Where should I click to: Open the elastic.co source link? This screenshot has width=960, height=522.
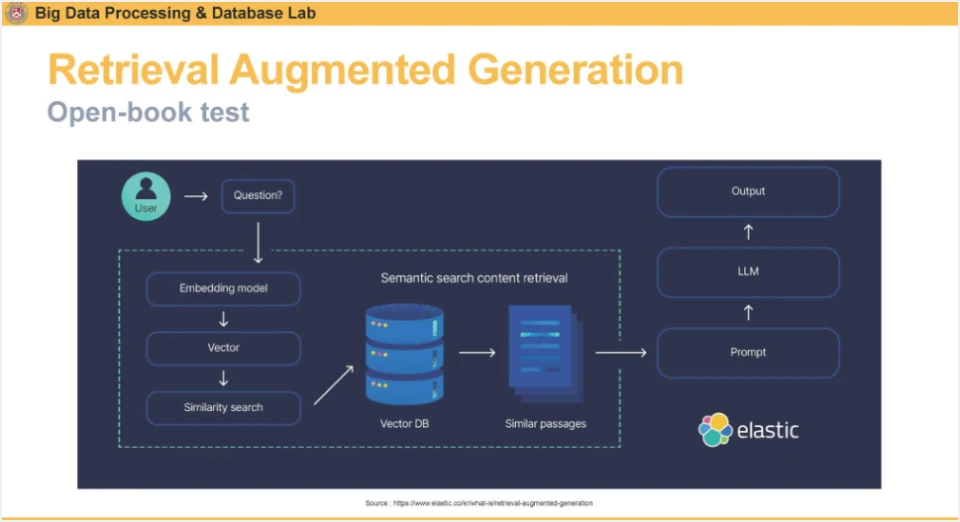[x=493, y=503]
